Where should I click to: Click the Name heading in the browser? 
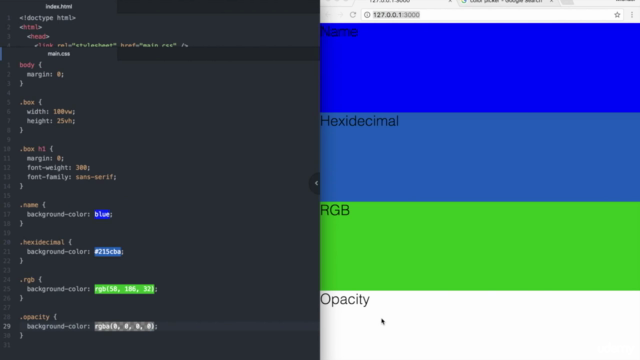point(339,32)
